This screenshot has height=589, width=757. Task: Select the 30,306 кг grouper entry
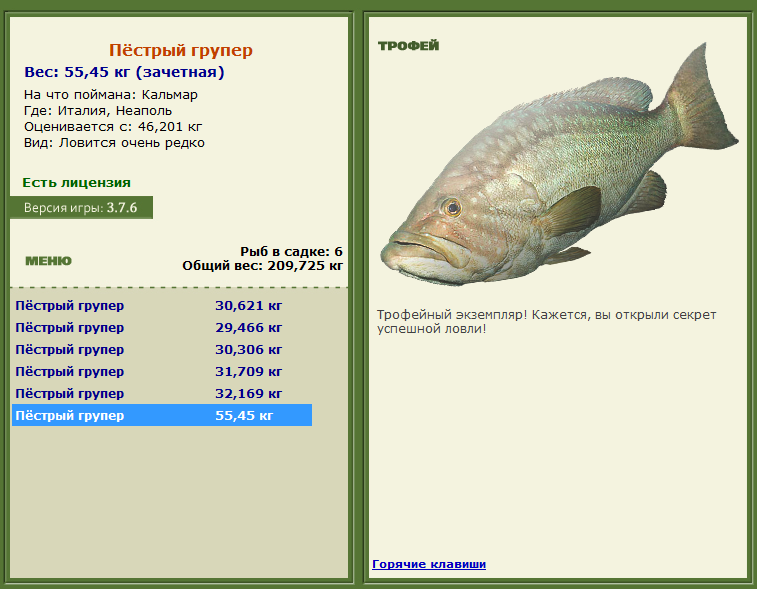(162, 350)
